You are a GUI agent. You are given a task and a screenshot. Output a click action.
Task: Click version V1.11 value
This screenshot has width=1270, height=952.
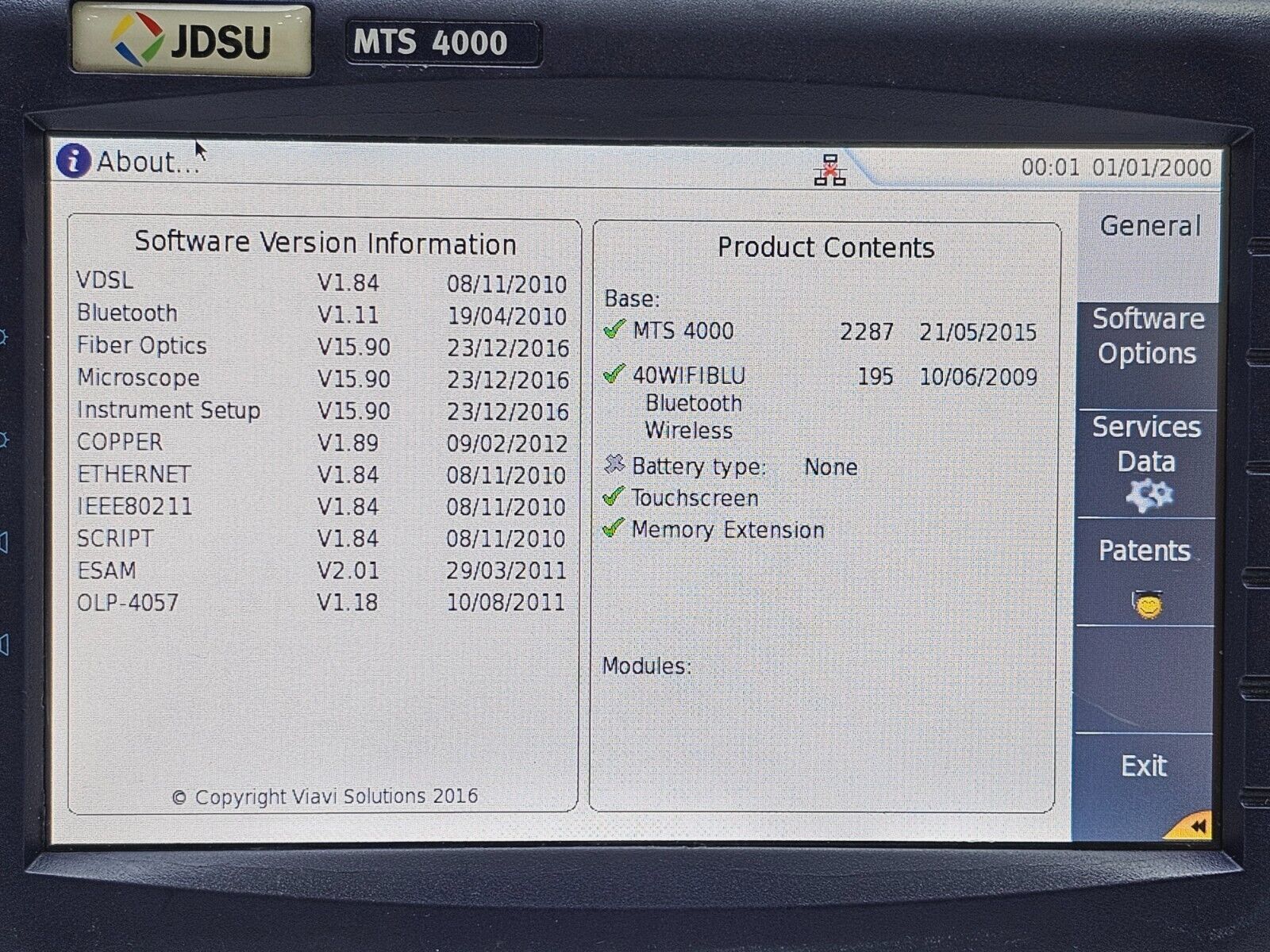348,315
